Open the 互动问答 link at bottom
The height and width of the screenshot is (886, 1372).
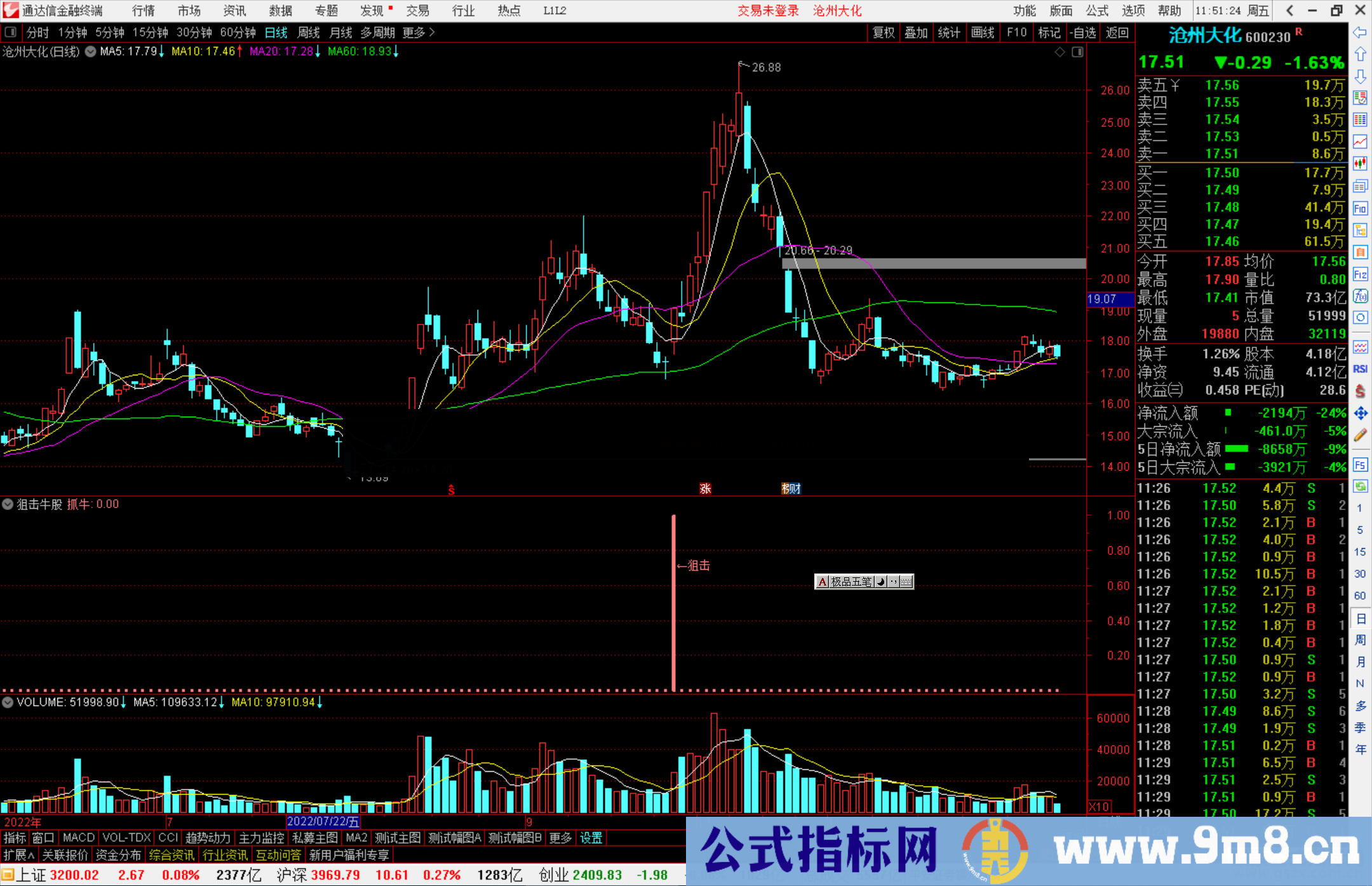tap(278, 855)
